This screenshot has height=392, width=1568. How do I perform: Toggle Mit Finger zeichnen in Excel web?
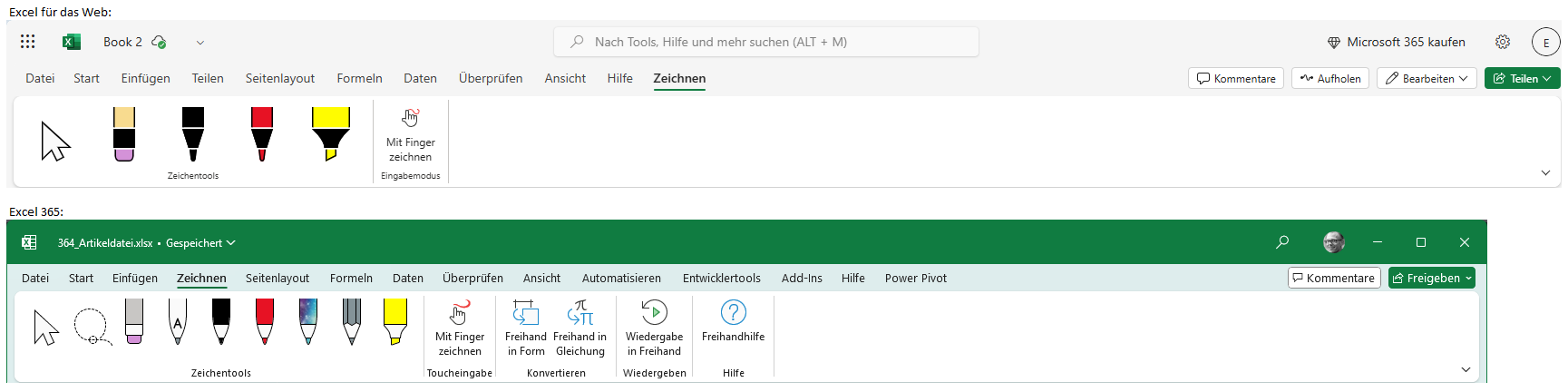pos(411,134)
